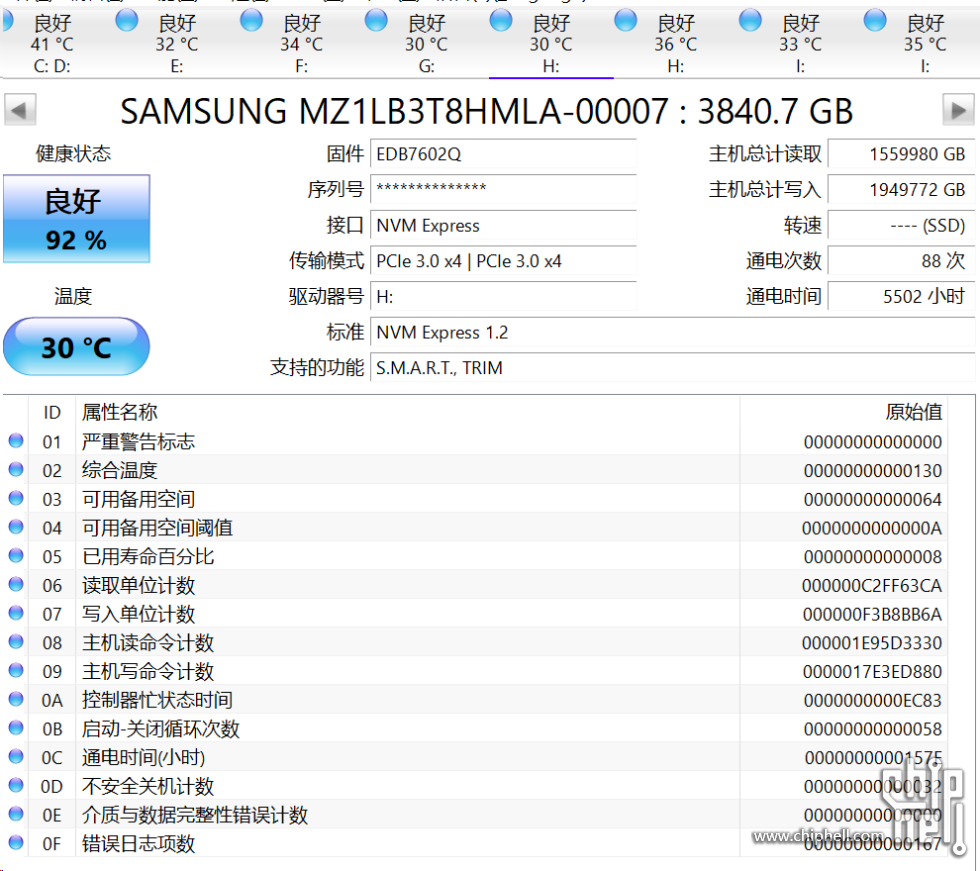The height and width of the screenshot is (871, 980).
Task: Click the 属性名称 column header
Action: pos(408,412)
